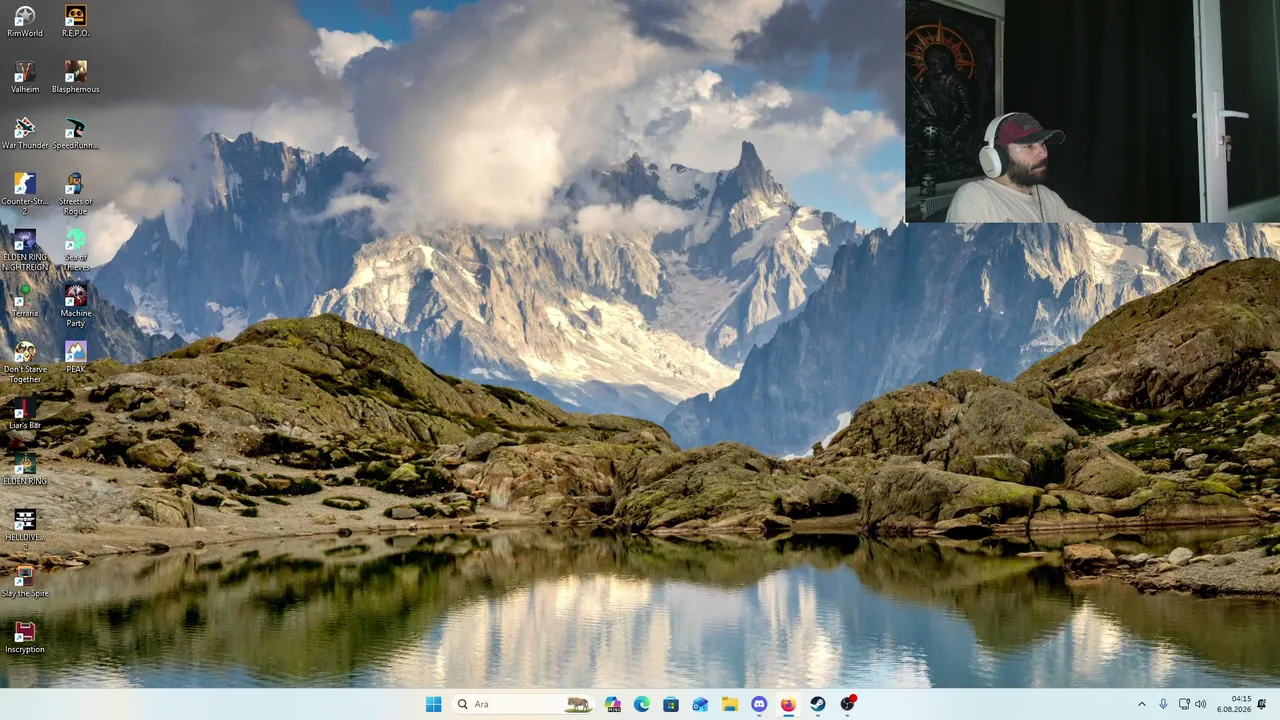Image resolution: width=1280 pixels, height=720 pixels.
Task: Open Outlook from the taskbar
Action: [x=700, y=704]
